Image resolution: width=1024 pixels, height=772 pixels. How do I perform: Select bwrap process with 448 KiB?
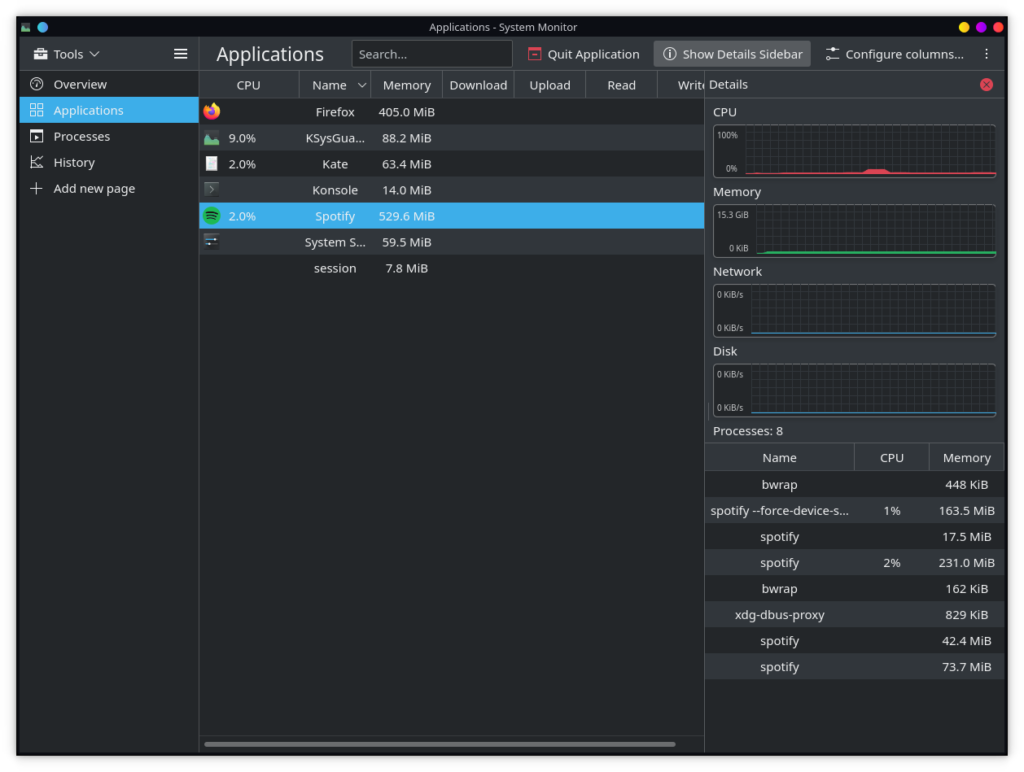coord(854,485)
